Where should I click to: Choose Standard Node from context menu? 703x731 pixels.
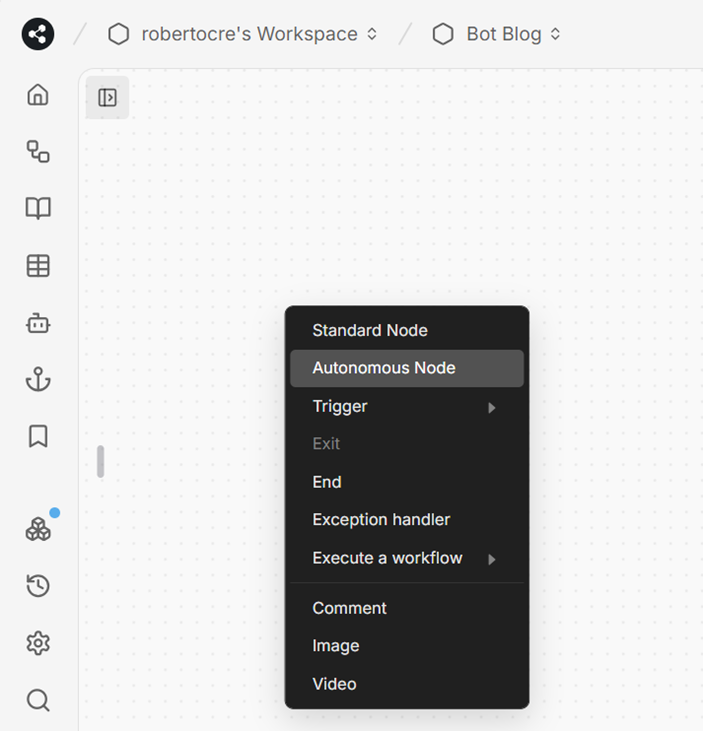(407, 331)
